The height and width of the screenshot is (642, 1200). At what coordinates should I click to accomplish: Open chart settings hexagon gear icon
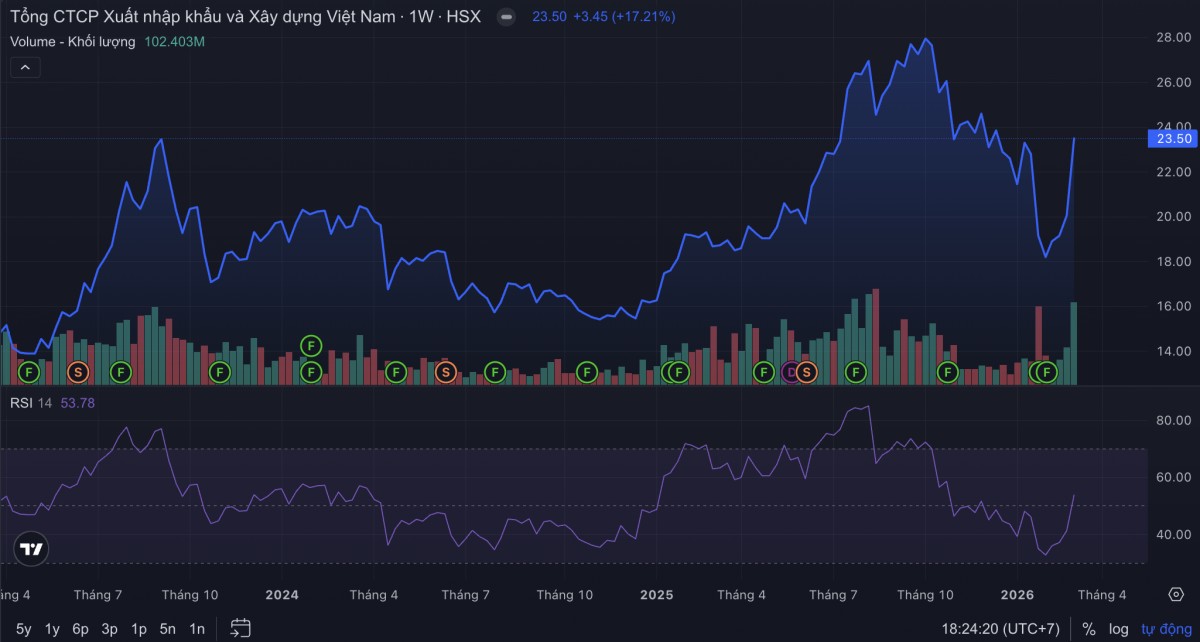[x=1176, y=595]
